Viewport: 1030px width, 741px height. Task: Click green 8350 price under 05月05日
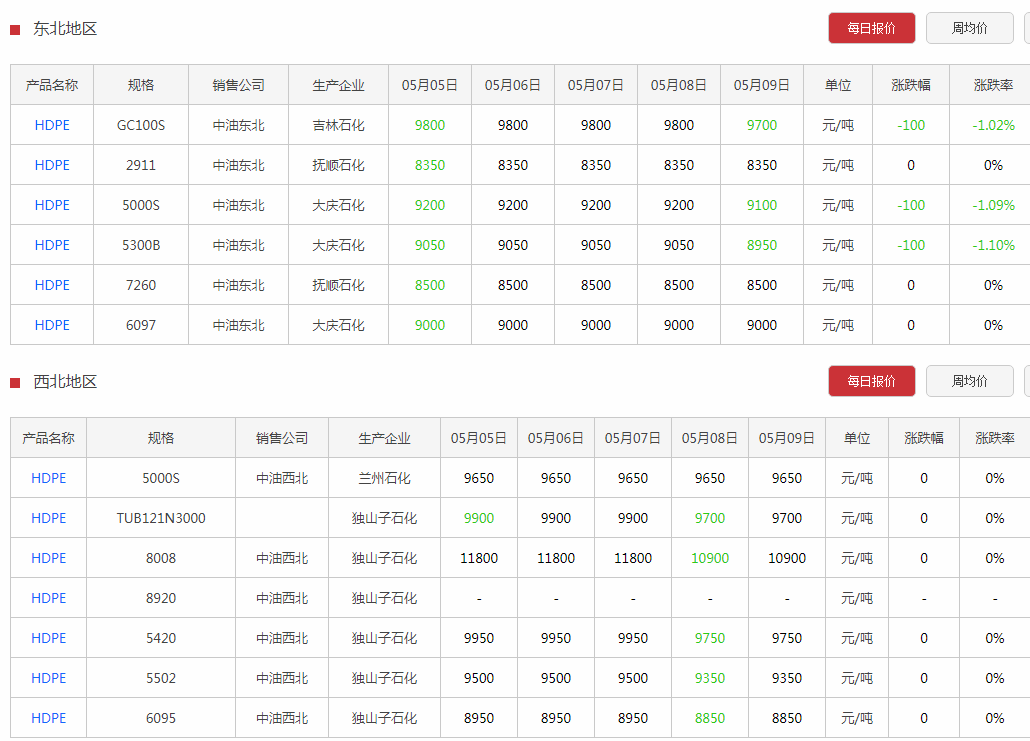pos(430,165)
